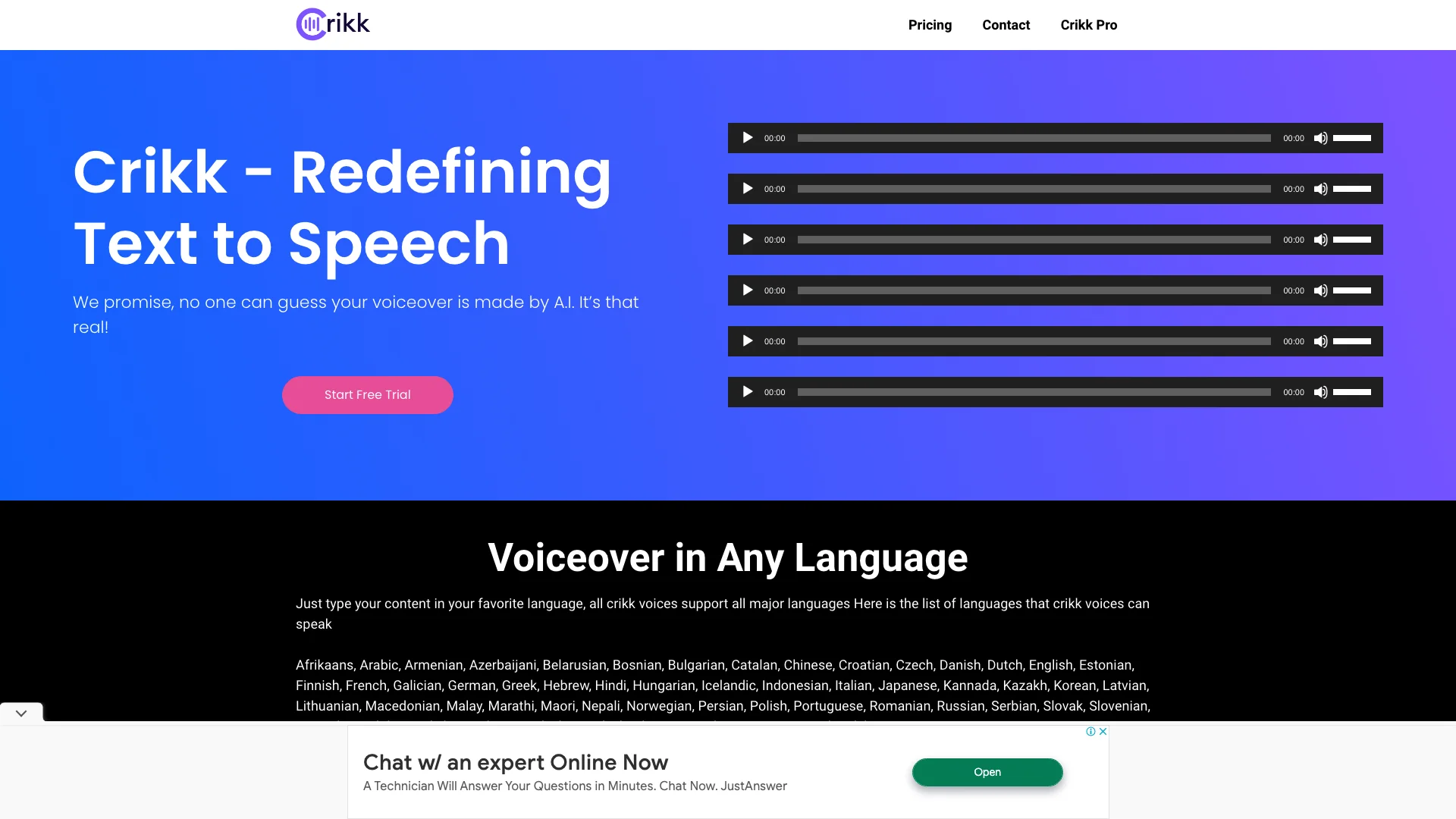Click the Crikk logo in the header
The image size is (1456, 819).
[332, 24]
